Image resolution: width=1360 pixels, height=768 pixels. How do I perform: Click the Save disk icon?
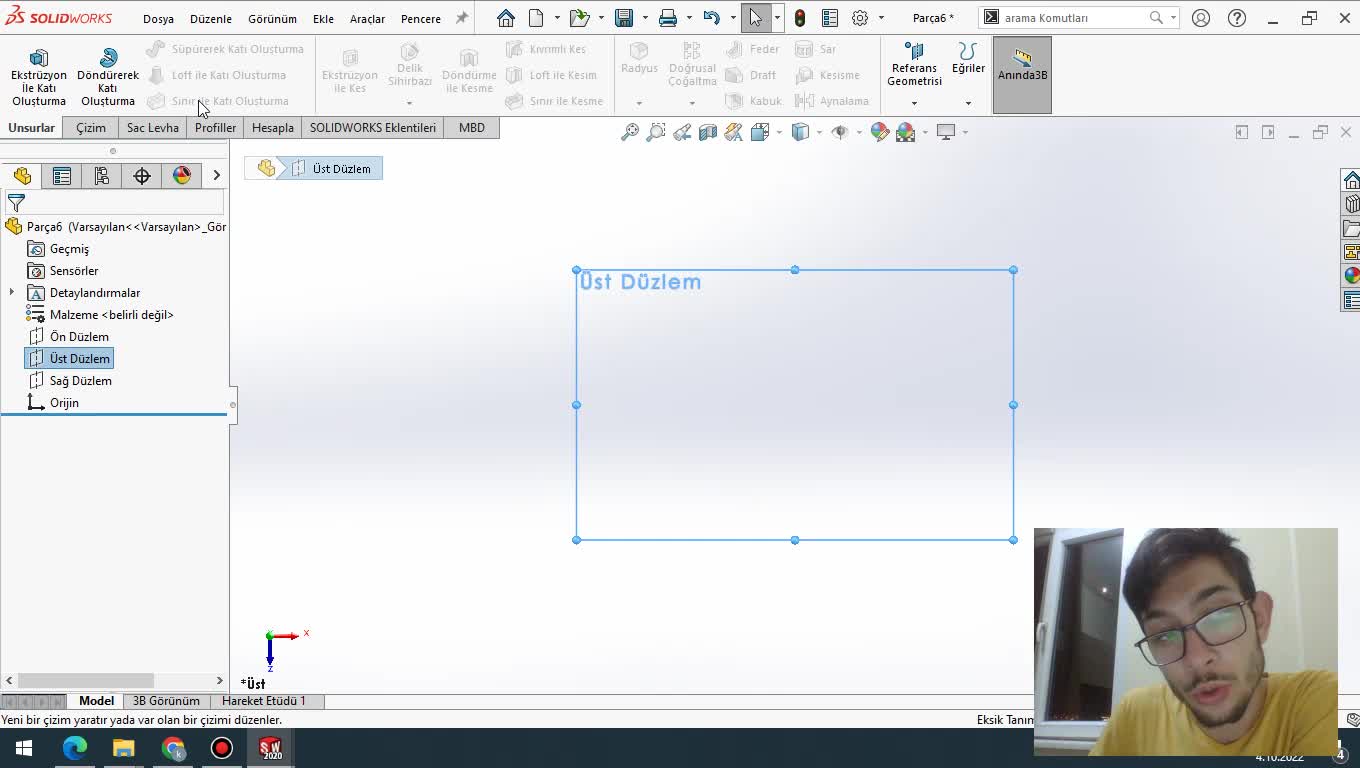coord(624,18)
